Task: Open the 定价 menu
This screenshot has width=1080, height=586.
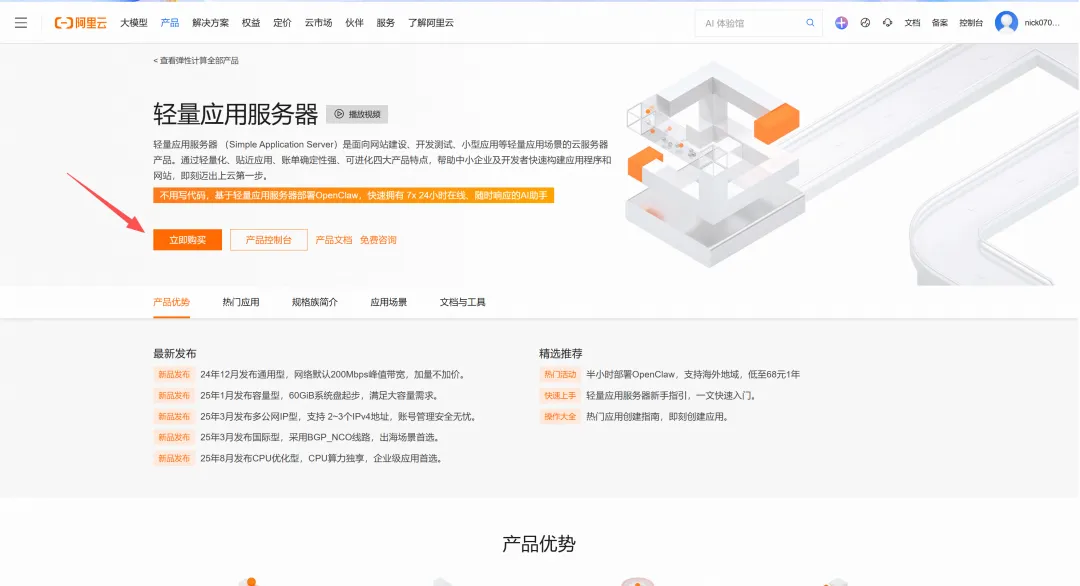Action: coord(282,23)
